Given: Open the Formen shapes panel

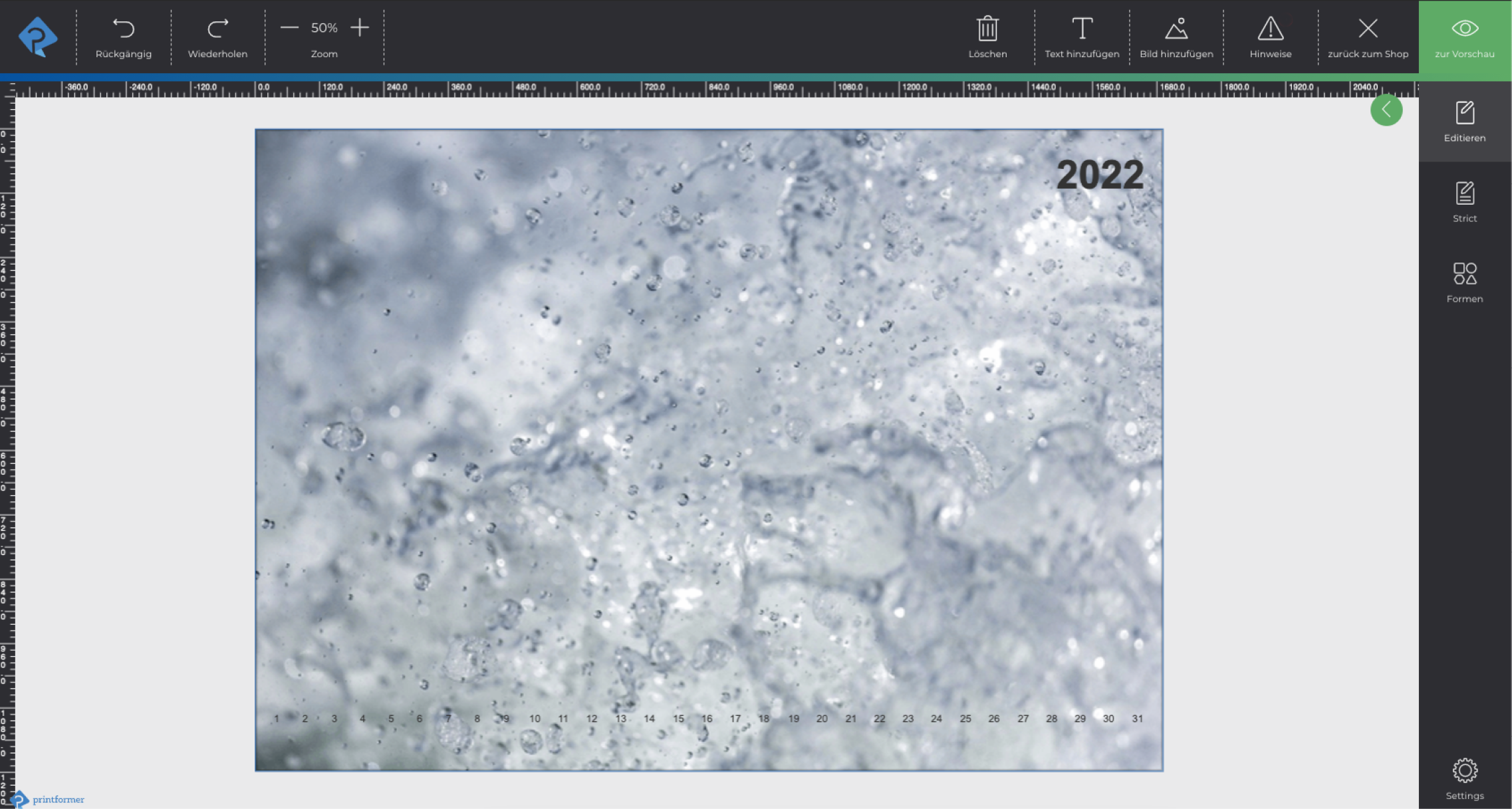Looking at the screenshot, I should pos(1464,282).
